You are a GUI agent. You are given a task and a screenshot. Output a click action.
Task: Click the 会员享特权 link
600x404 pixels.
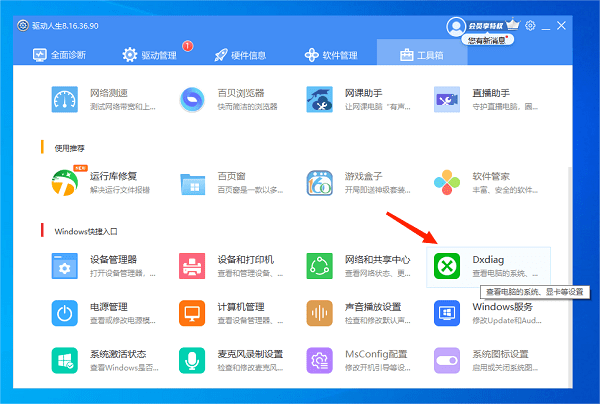[486, 26]
